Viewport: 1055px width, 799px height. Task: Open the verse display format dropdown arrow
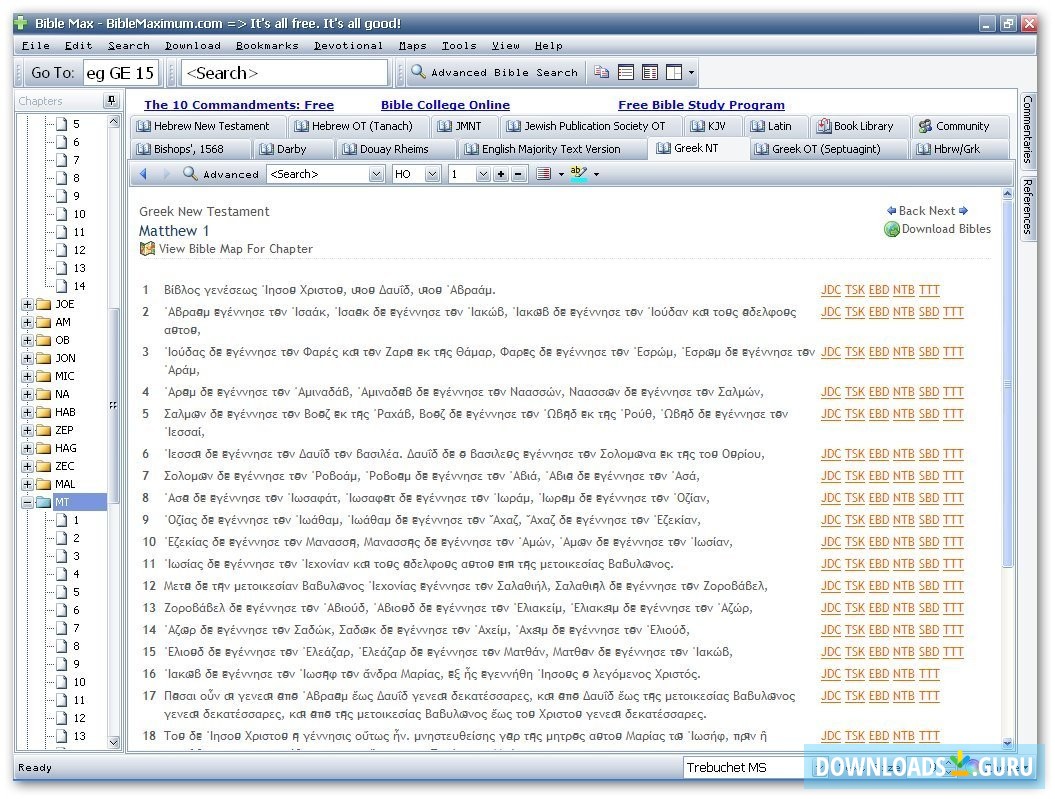[561, 175]
